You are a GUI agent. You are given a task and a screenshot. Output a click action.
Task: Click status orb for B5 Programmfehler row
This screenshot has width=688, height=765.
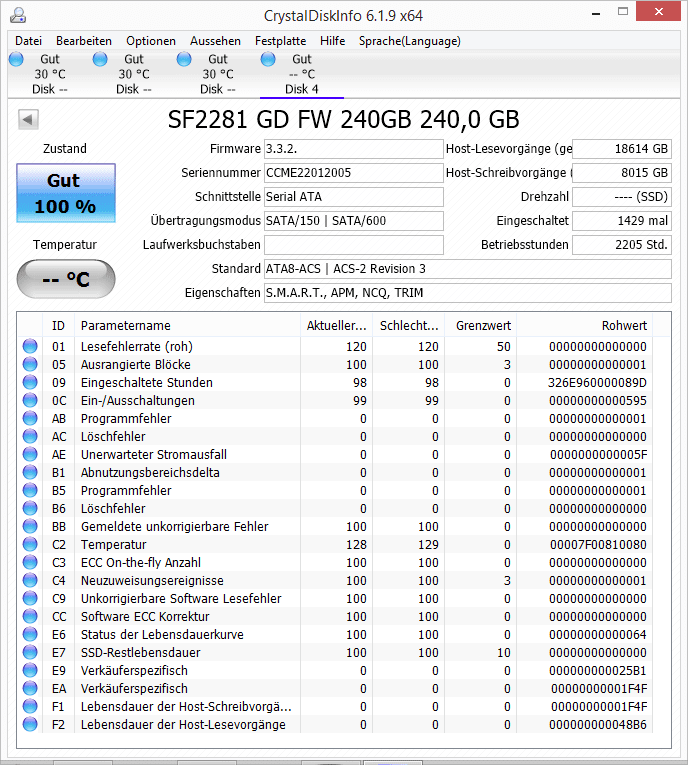tap(30, 490)
